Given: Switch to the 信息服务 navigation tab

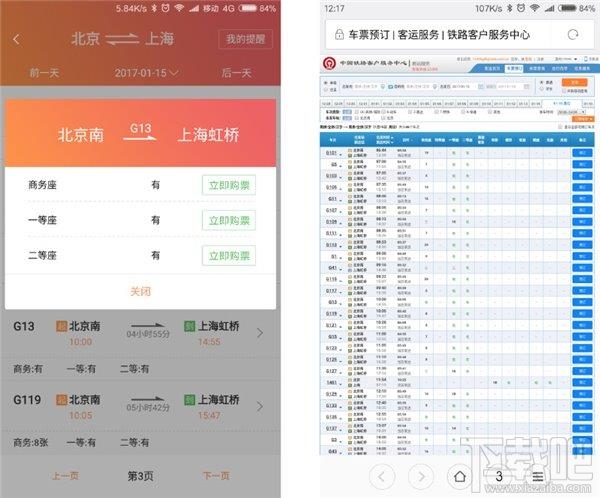Looking at the screenshot, I should click(582, 69).
